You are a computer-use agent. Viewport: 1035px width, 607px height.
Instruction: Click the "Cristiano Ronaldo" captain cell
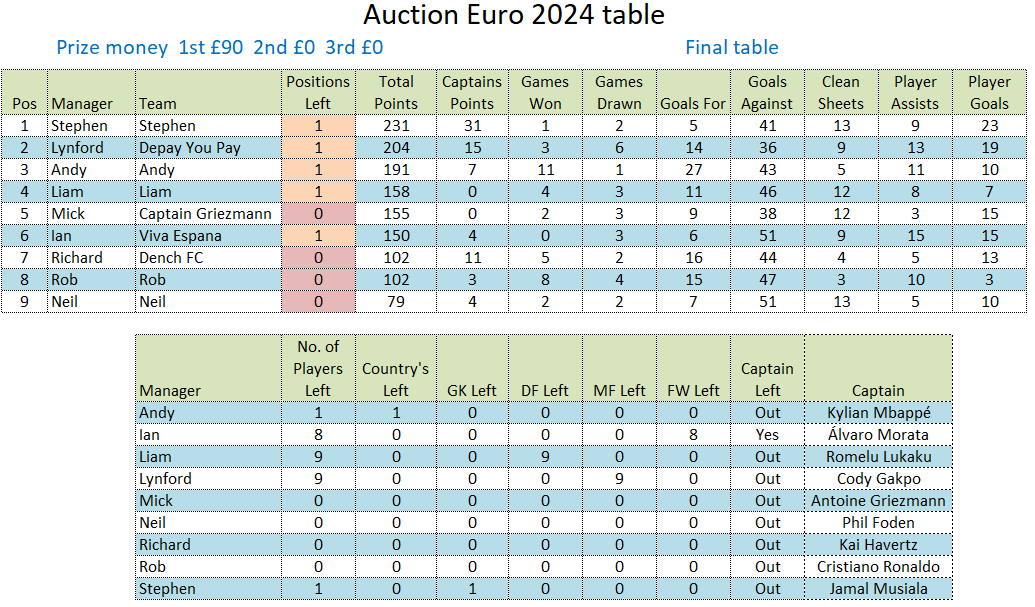pyautogui.click(x=878, y=567)
